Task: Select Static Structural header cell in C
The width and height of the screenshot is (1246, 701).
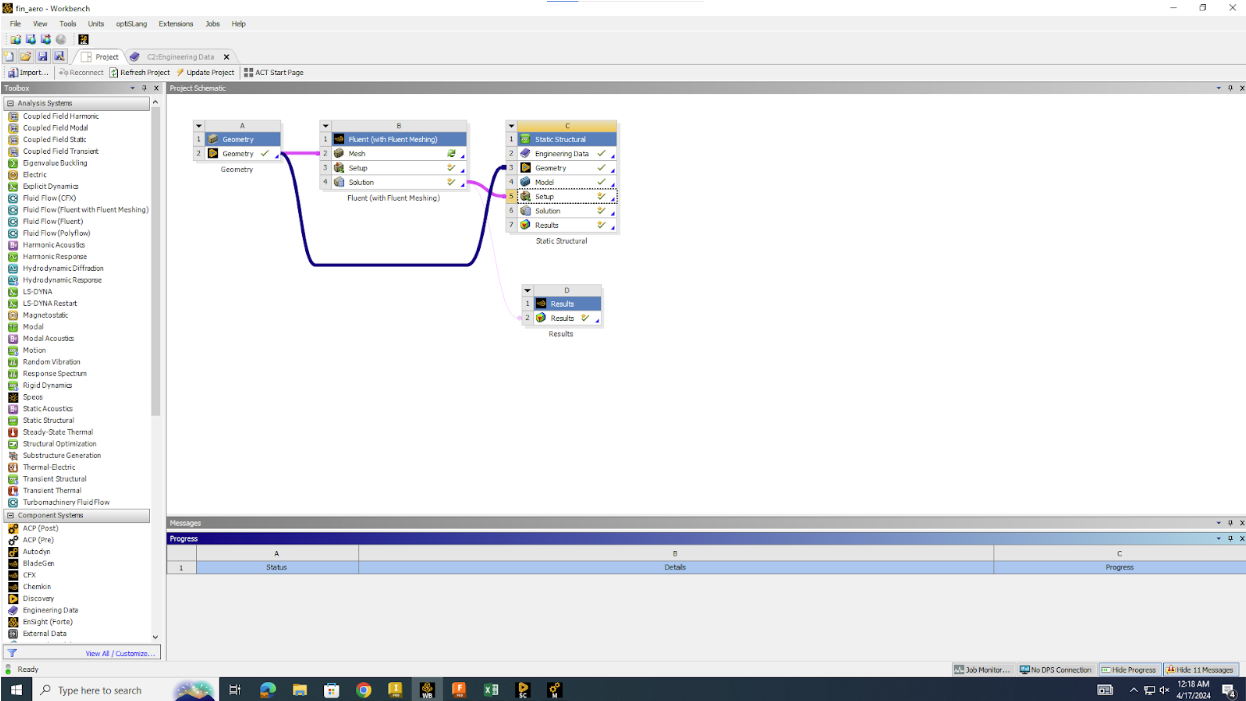Action: [567, 139]
